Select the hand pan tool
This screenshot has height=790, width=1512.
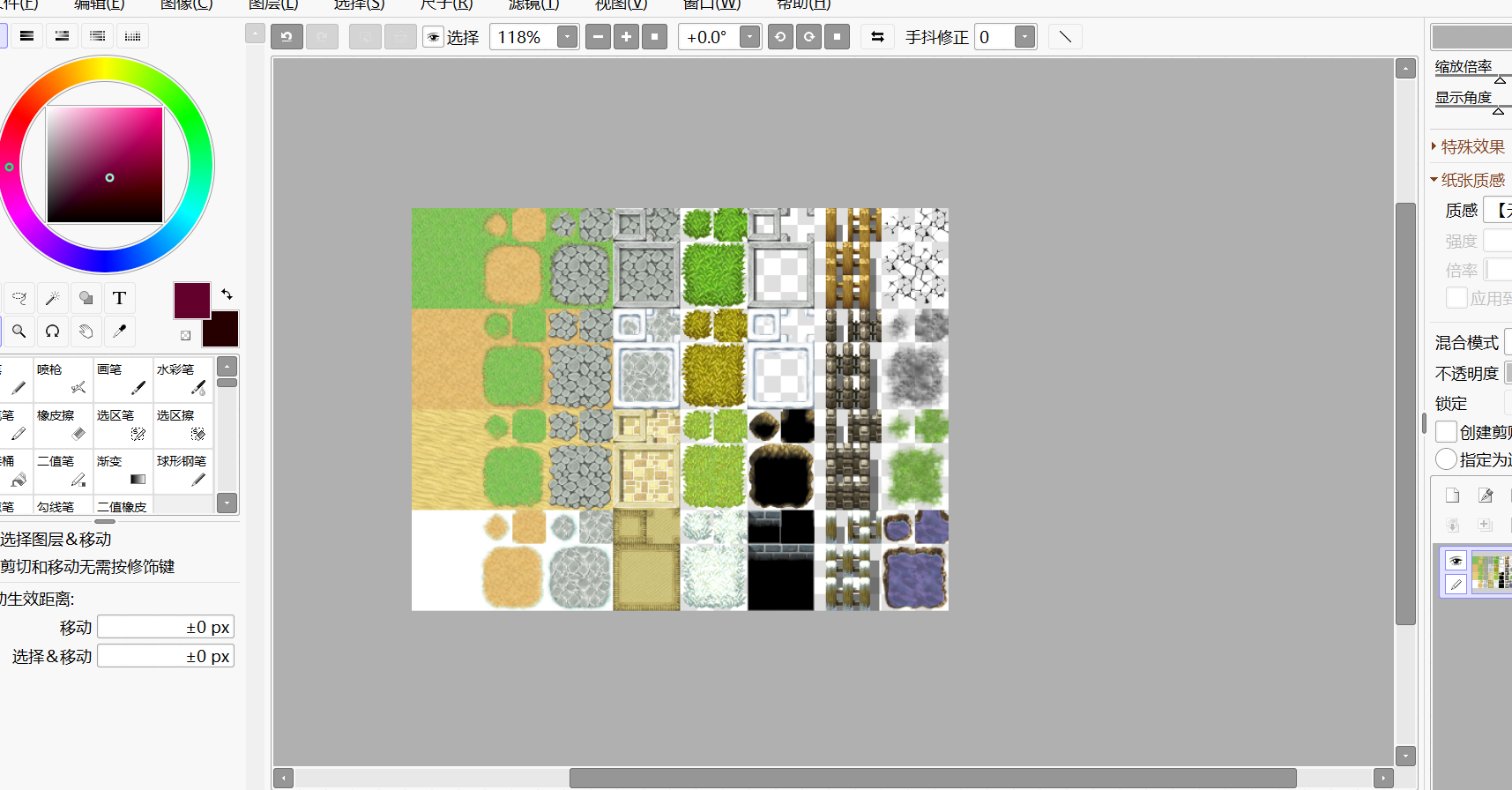coord(86,332)
